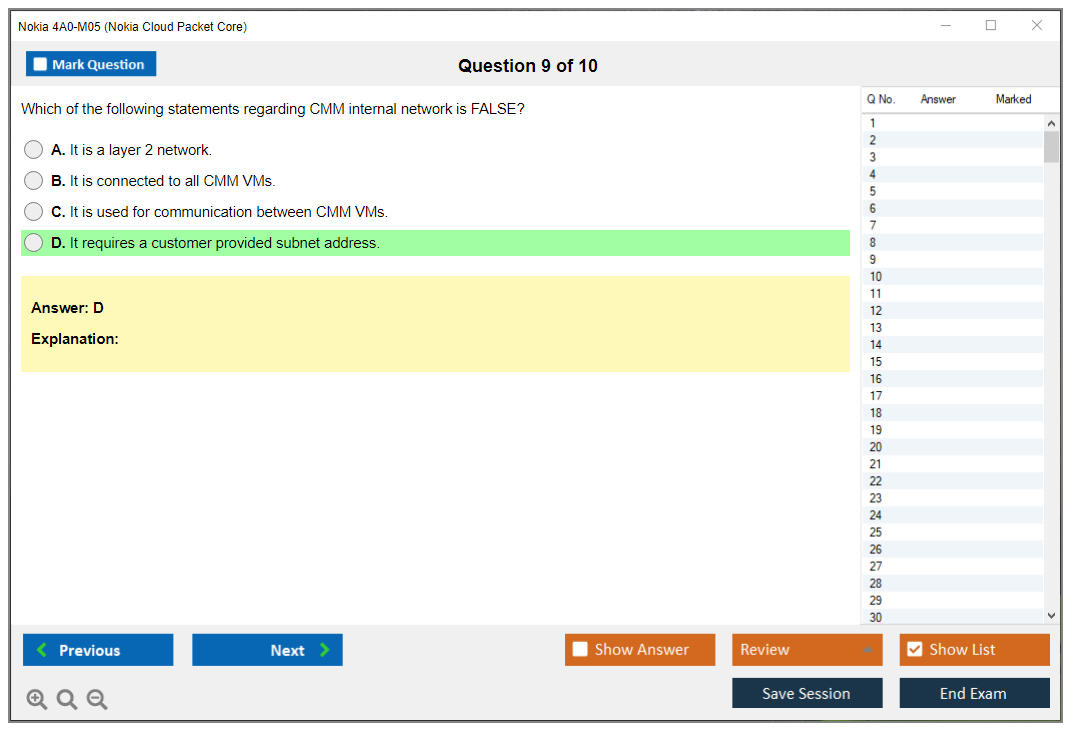Click the zoom out magnifier icon
Screen dimensions: 1075x735
tap(97, 700)
